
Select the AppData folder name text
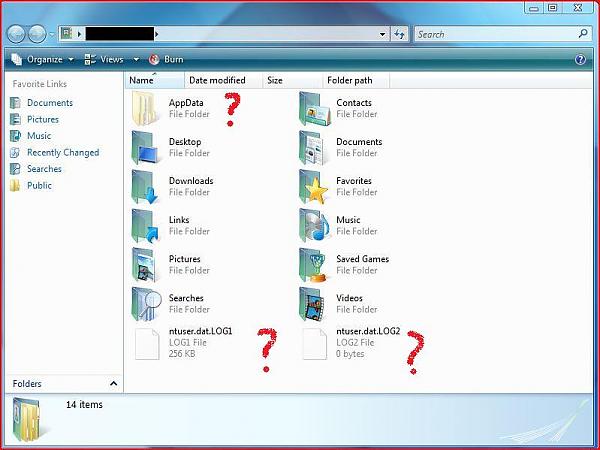point(186,103)
